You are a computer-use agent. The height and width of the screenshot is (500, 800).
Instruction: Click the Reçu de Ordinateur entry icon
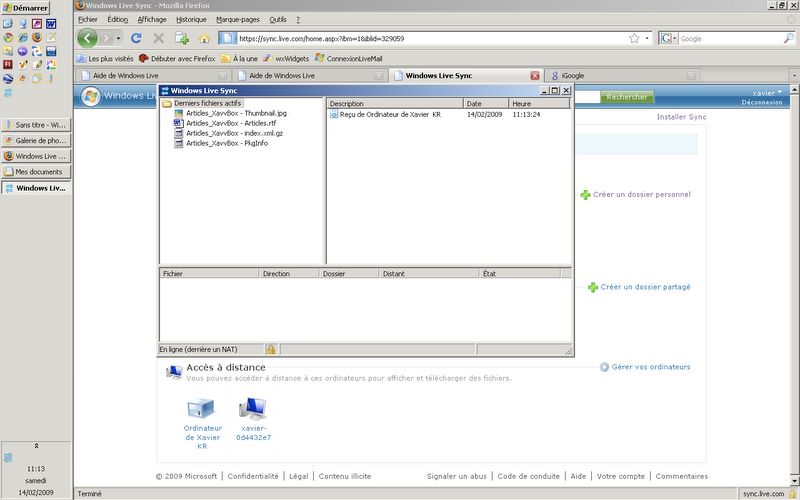pos(334,114)
